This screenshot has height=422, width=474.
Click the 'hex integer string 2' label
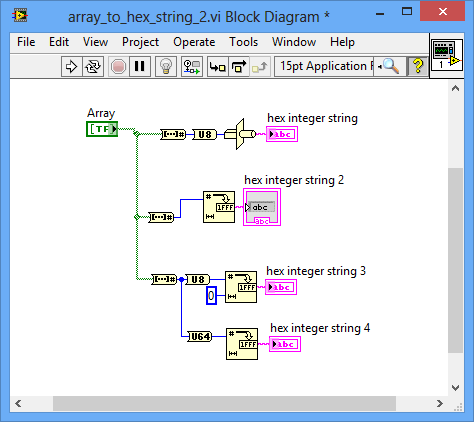294,180
